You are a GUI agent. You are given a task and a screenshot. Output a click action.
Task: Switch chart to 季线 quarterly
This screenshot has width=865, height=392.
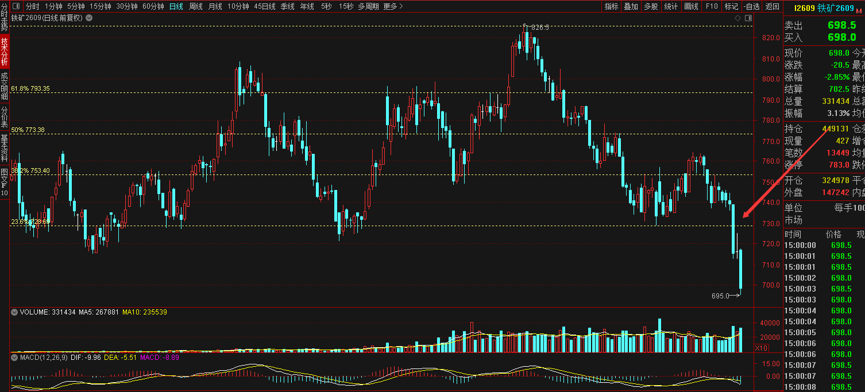[x=287, y=7]
